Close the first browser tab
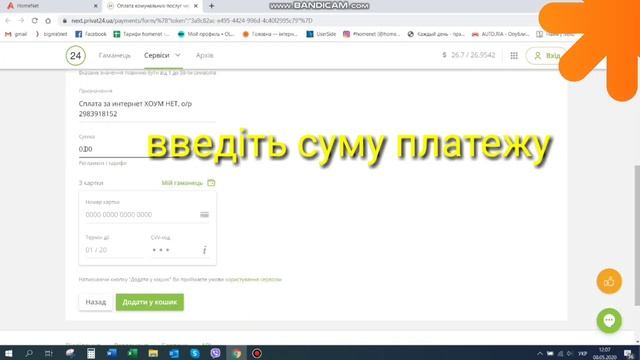 pos(96,6)
